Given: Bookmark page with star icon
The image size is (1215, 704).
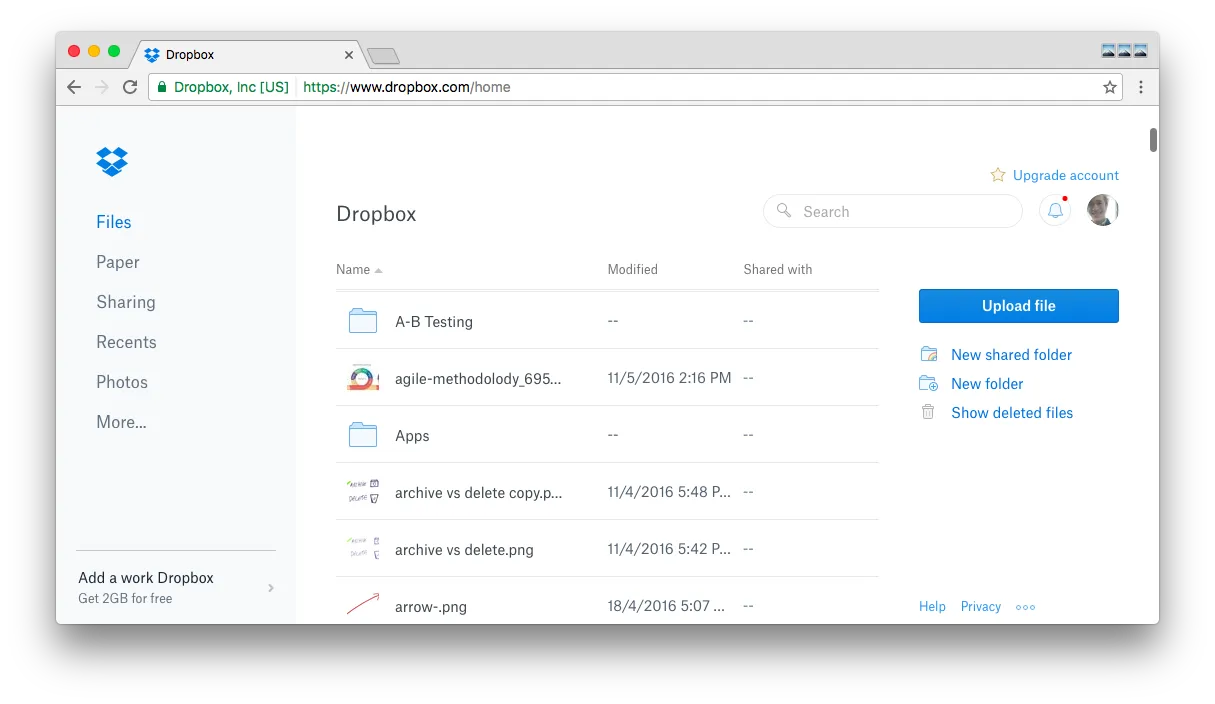Looking at the screenshot, I should coord(1110,87).
